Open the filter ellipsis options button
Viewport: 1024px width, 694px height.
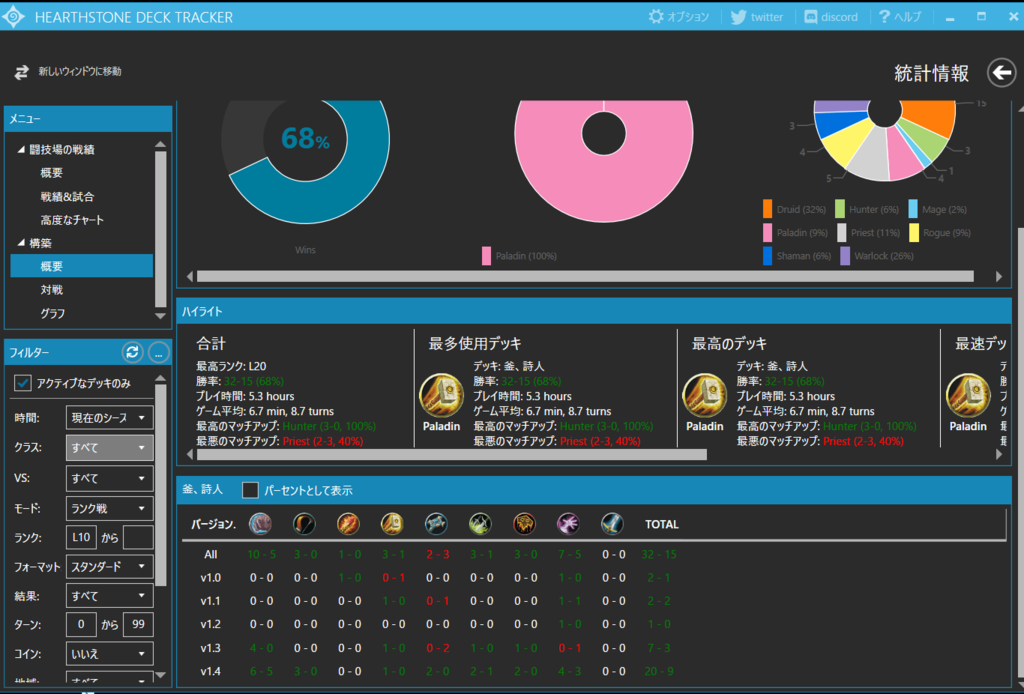[x=159, y=353]
